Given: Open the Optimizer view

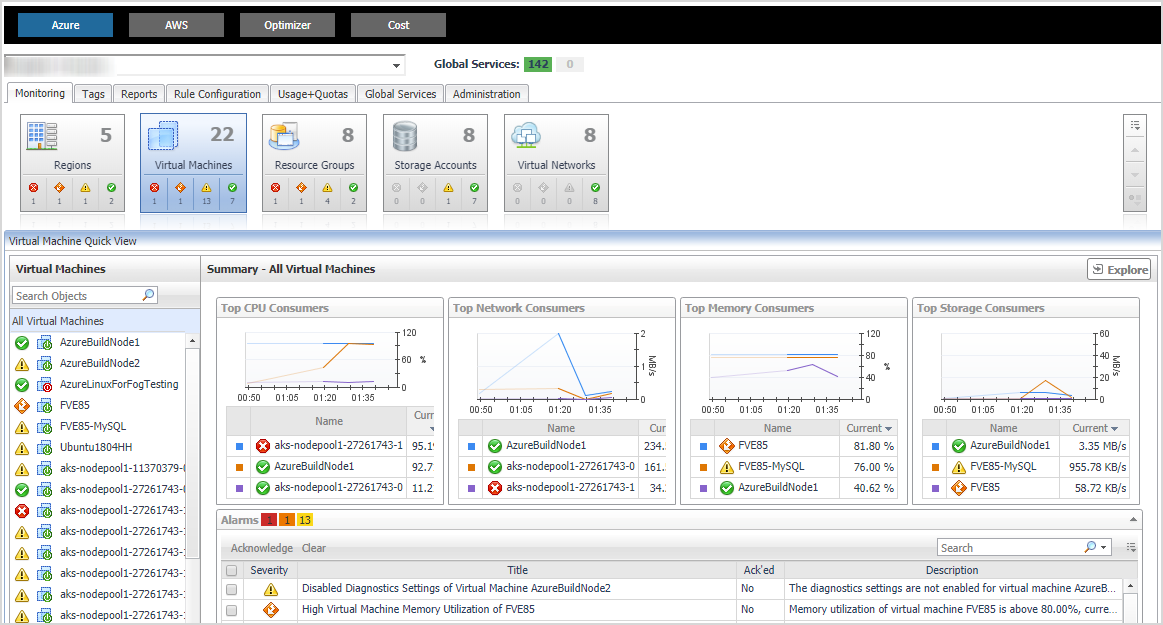Looking at the screenshot, I should click(x=287, y=24).
